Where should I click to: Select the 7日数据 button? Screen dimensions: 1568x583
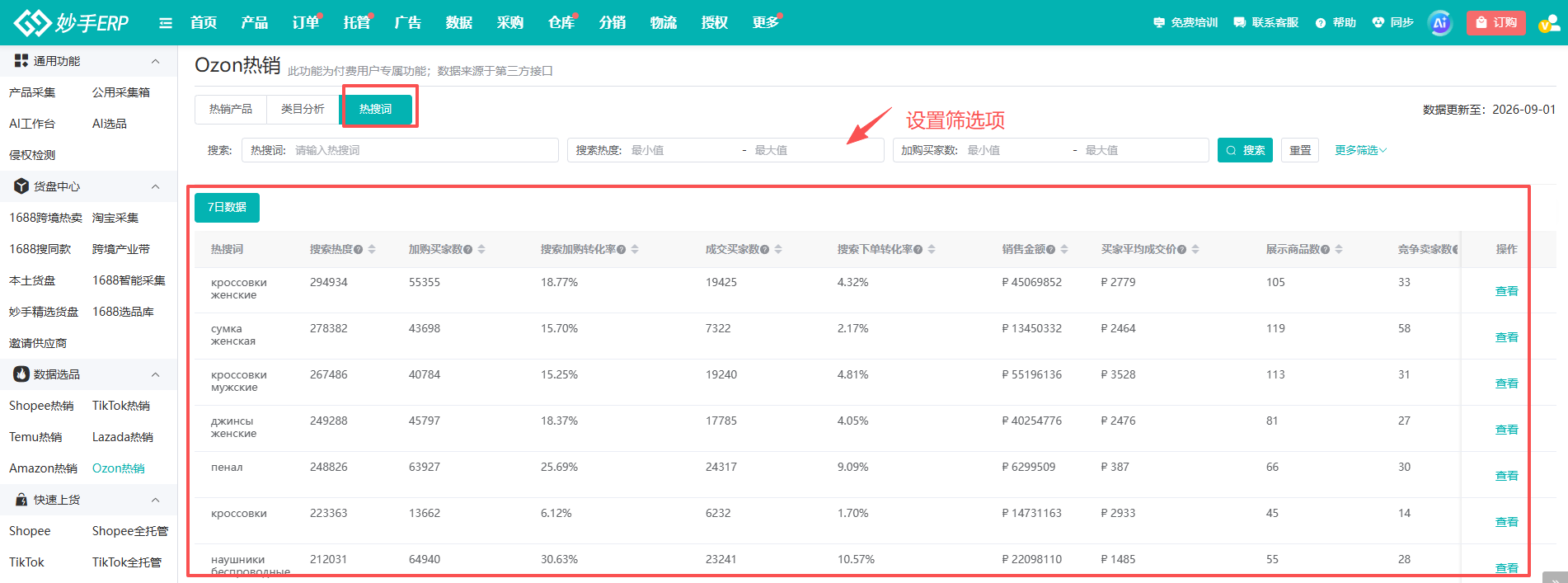(227, 208)
